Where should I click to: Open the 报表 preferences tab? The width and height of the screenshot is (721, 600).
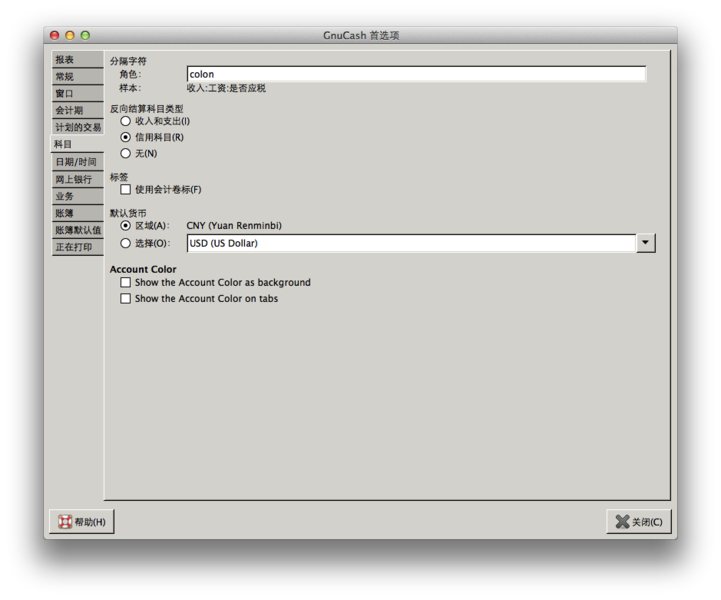[x=77, y=59]
